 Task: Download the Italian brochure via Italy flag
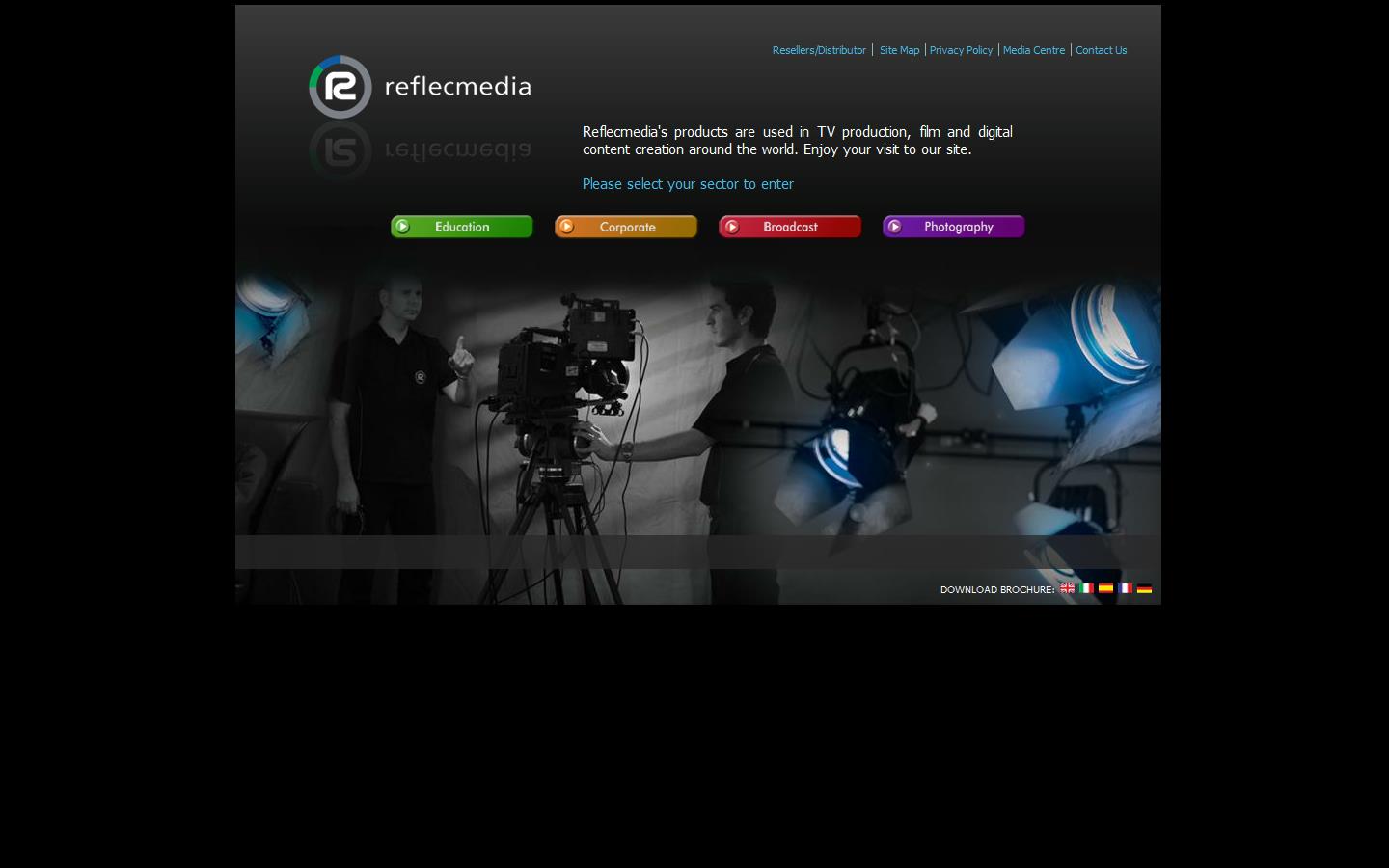pyautogui.click(x=1086, y=588)
